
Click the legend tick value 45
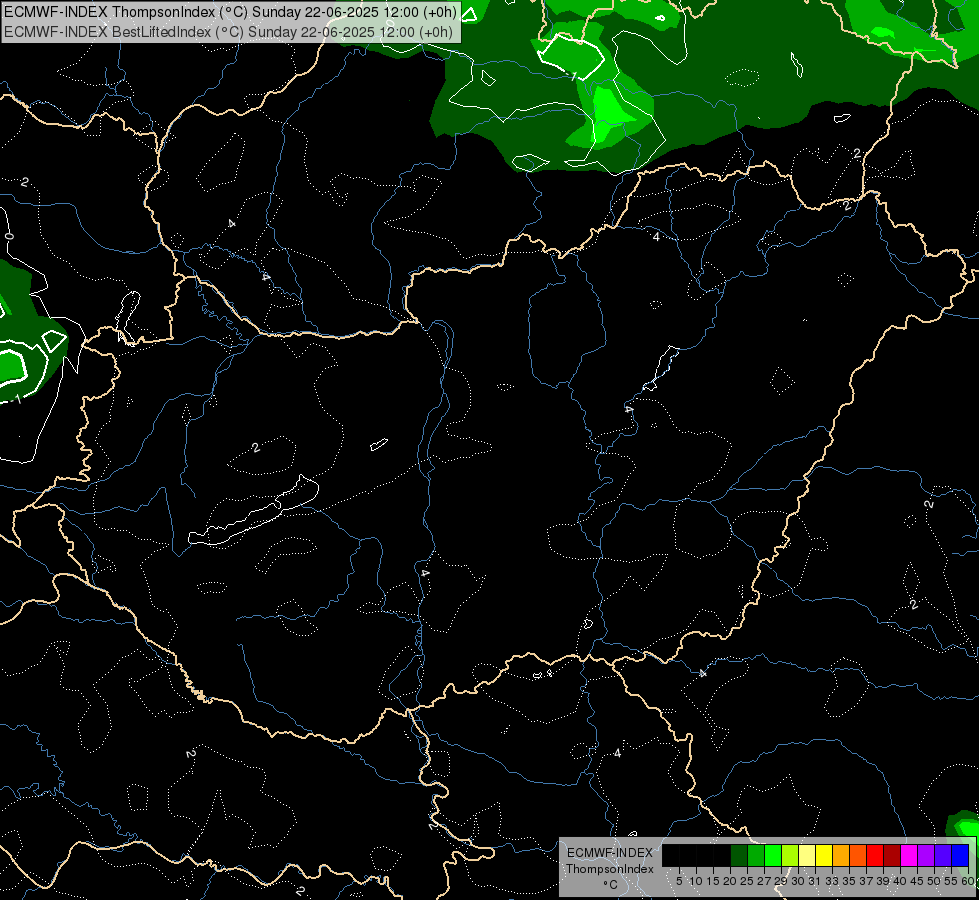tap(917, 881)
